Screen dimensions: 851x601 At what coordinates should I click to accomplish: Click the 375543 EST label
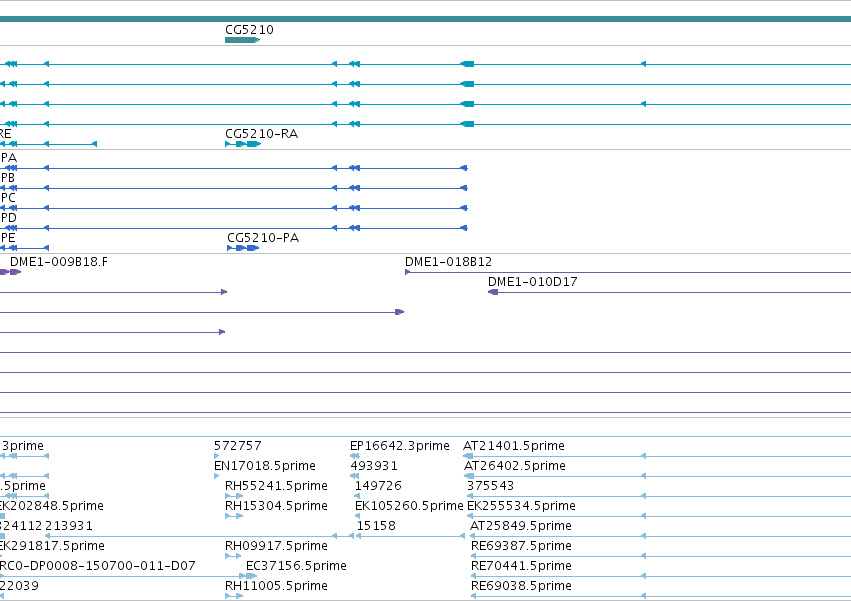click(491, 486)
